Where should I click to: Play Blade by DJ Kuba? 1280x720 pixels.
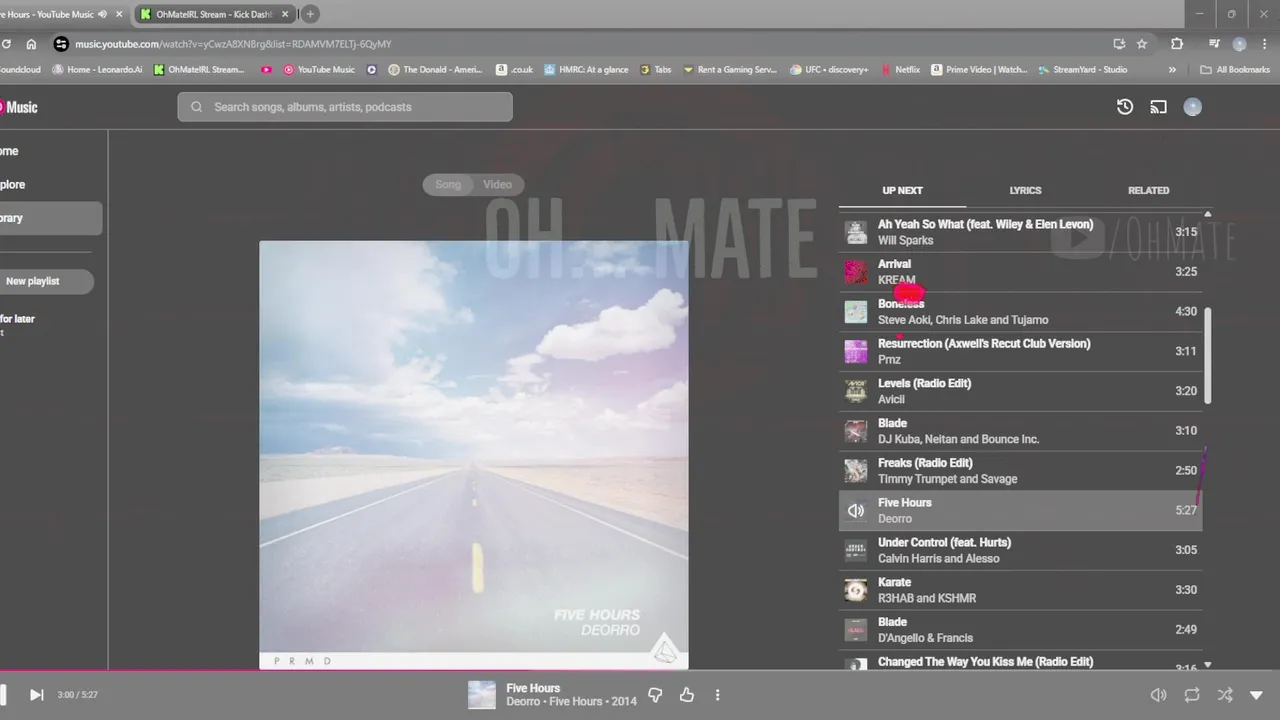[x=1020, y=431]
